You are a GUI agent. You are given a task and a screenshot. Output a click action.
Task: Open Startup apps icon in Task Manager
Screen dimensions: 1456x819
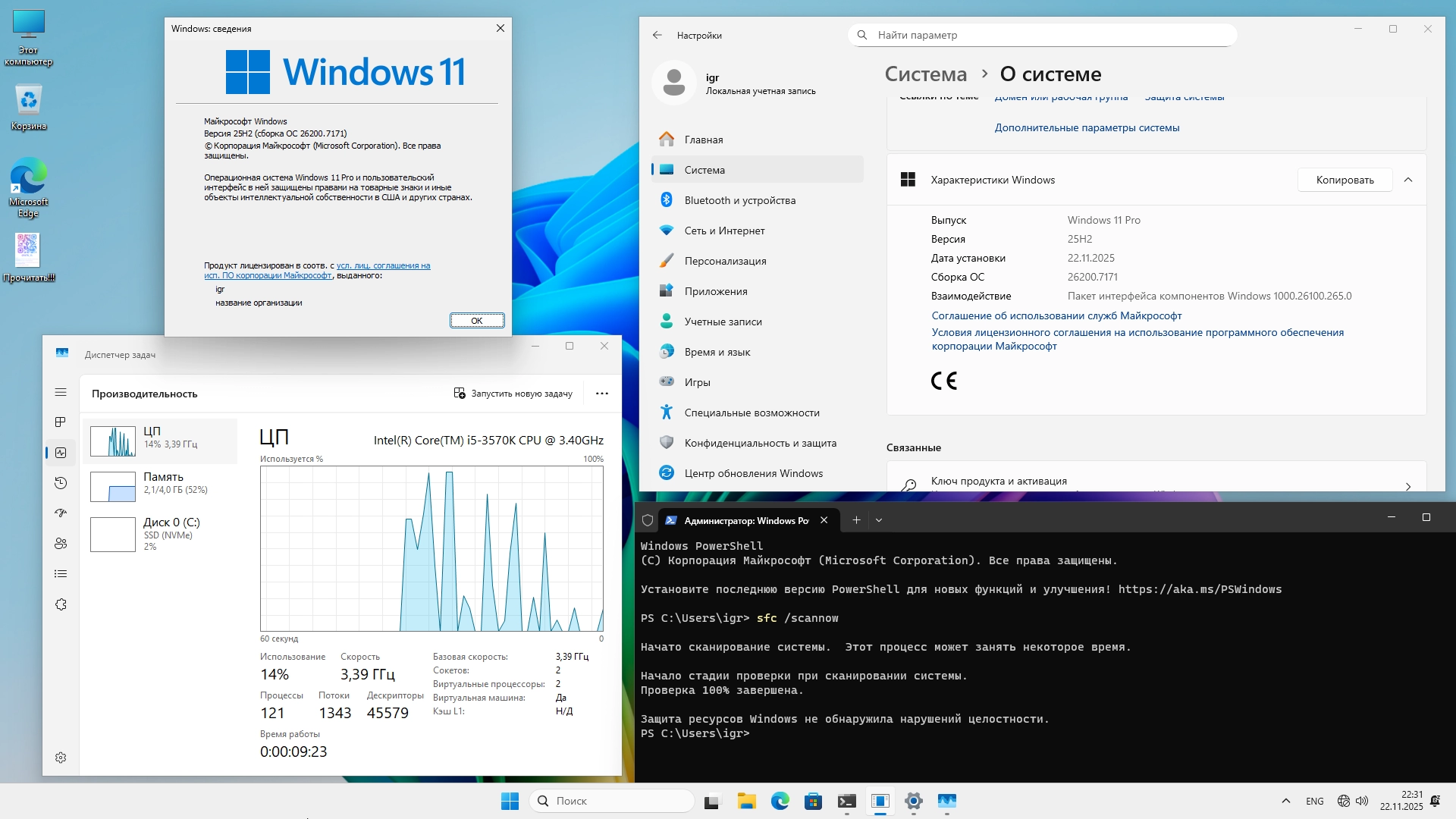tap(61, 513)
